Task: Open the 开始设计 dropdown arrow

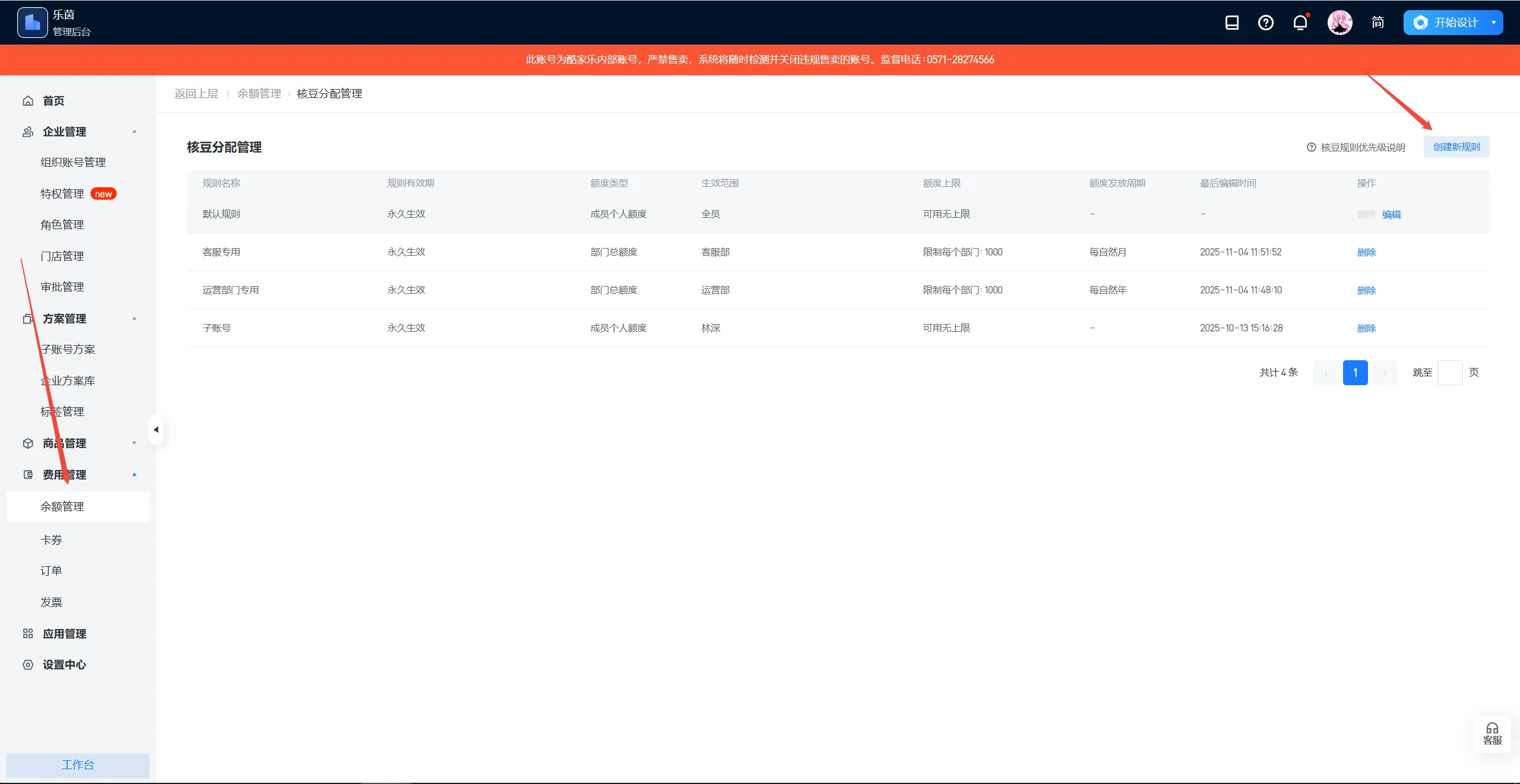Action: (1494, 23)
